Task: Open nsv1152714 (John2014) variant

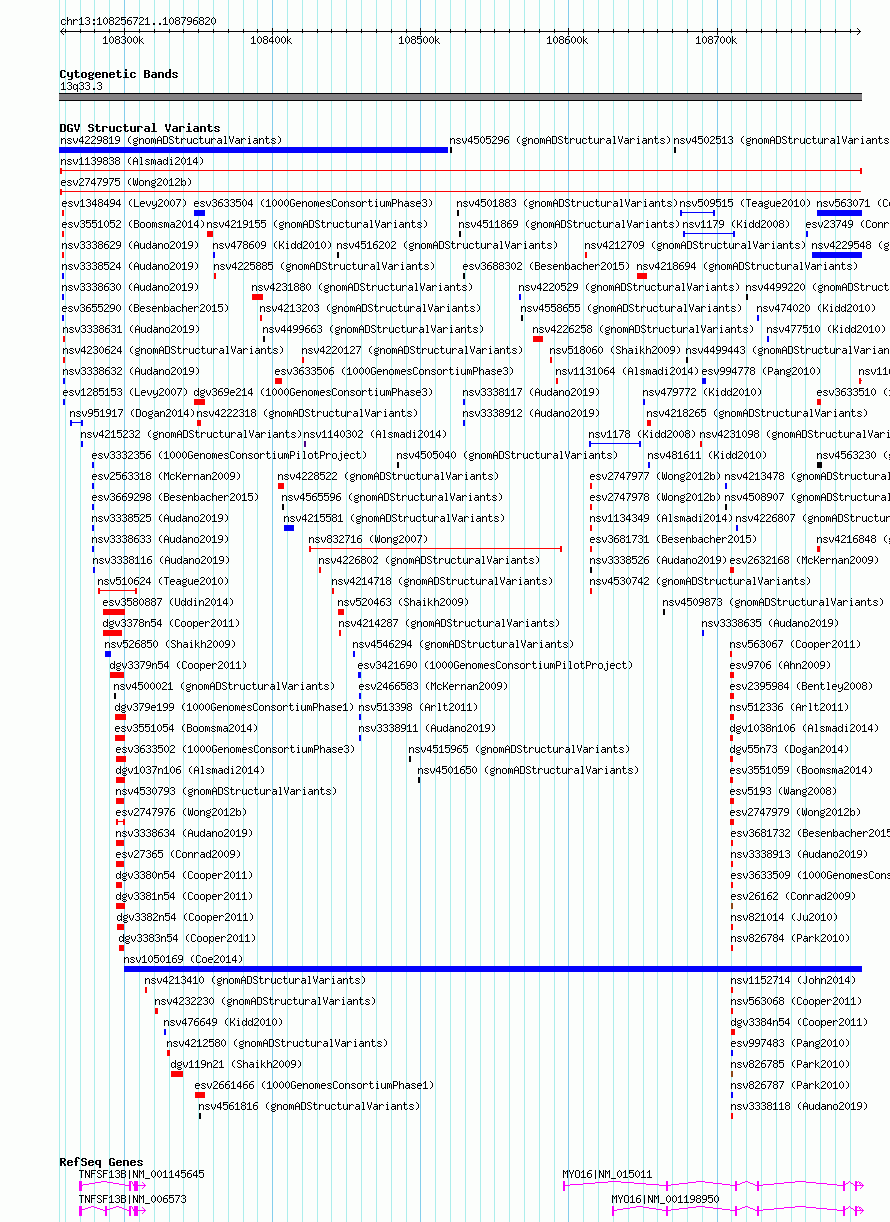Action: click(x=793, y=980)
